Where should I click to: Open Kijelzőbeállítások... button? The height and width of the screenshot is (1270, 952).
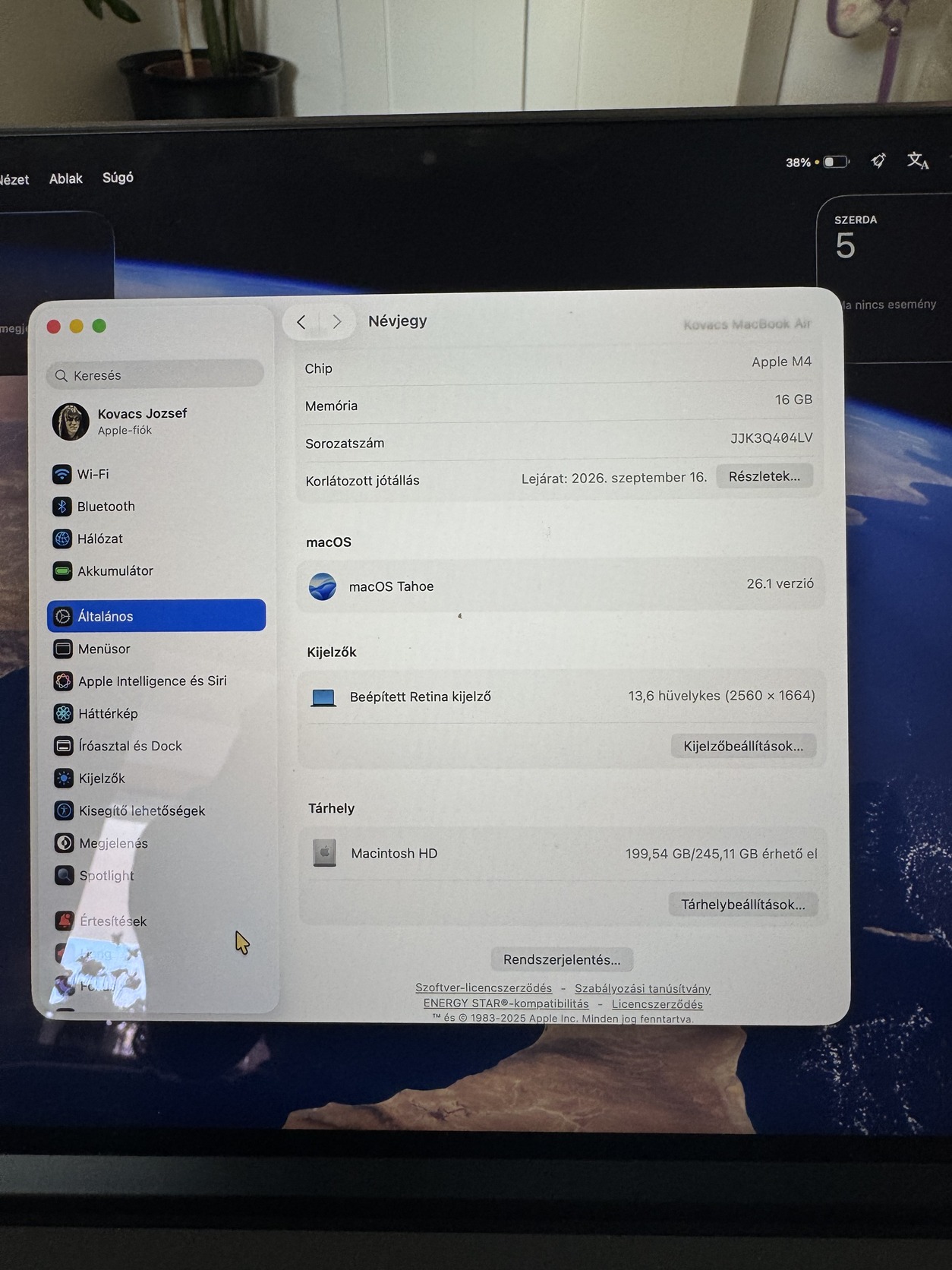point(743,746)
